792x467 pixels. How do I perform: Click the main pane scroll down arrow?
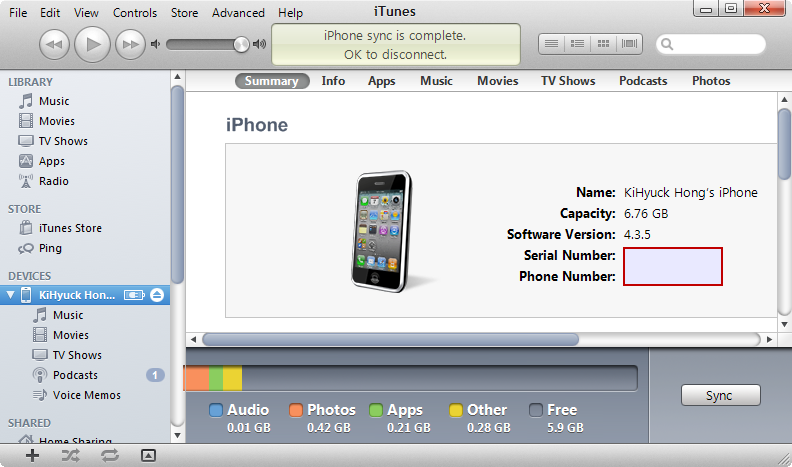784,325
